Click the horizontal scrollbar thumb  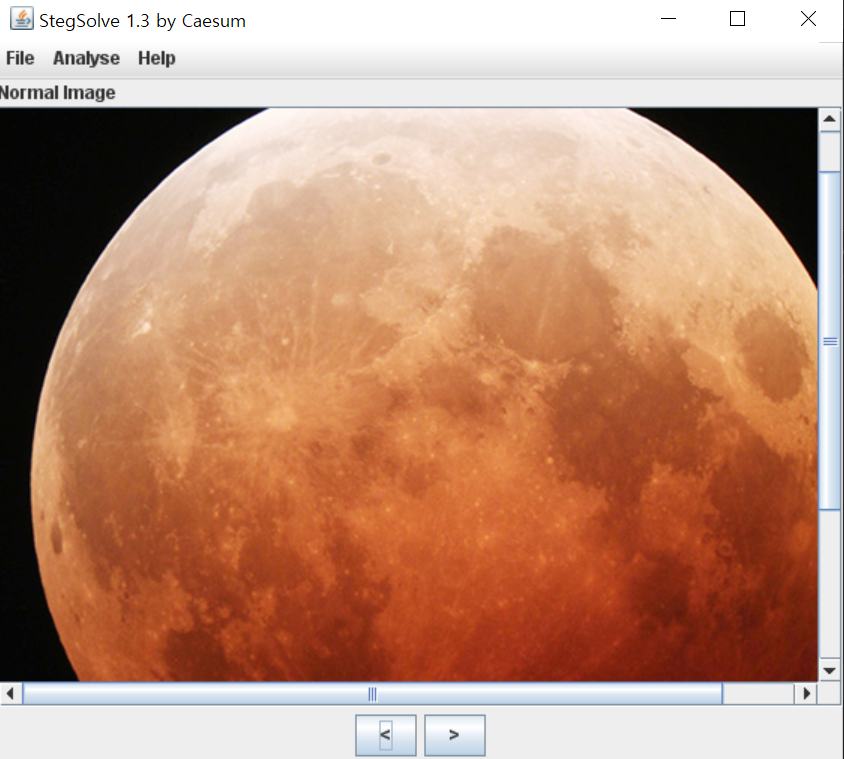click(x=372, y=693)
